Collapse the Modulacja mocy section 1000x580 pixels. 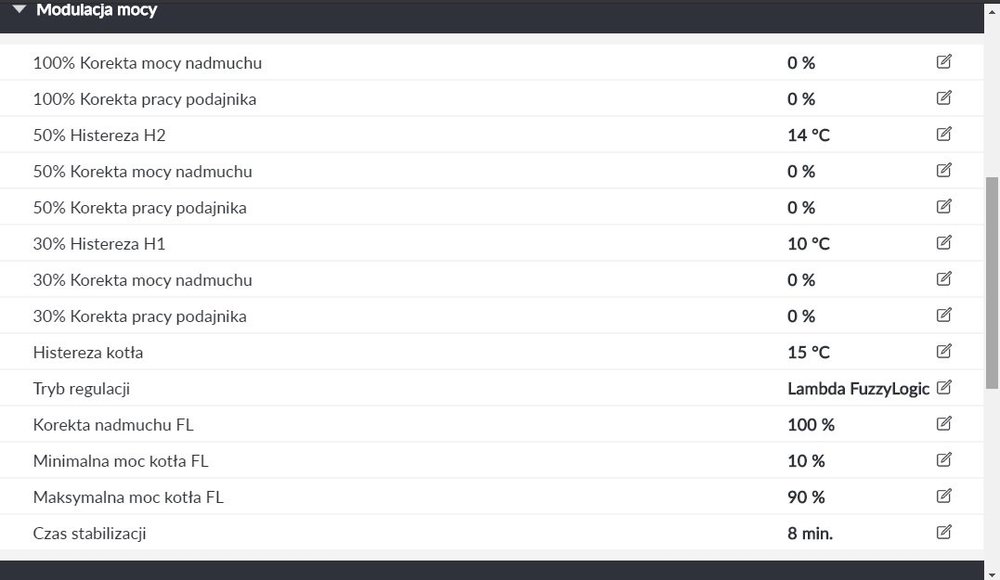click(x=19, y=10)
